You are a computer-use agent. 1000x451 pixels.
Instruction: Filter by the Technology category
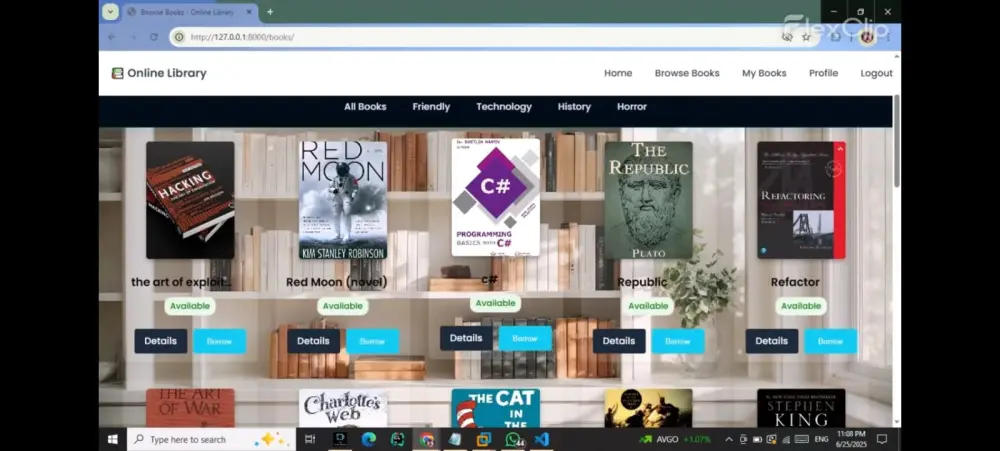504,107
